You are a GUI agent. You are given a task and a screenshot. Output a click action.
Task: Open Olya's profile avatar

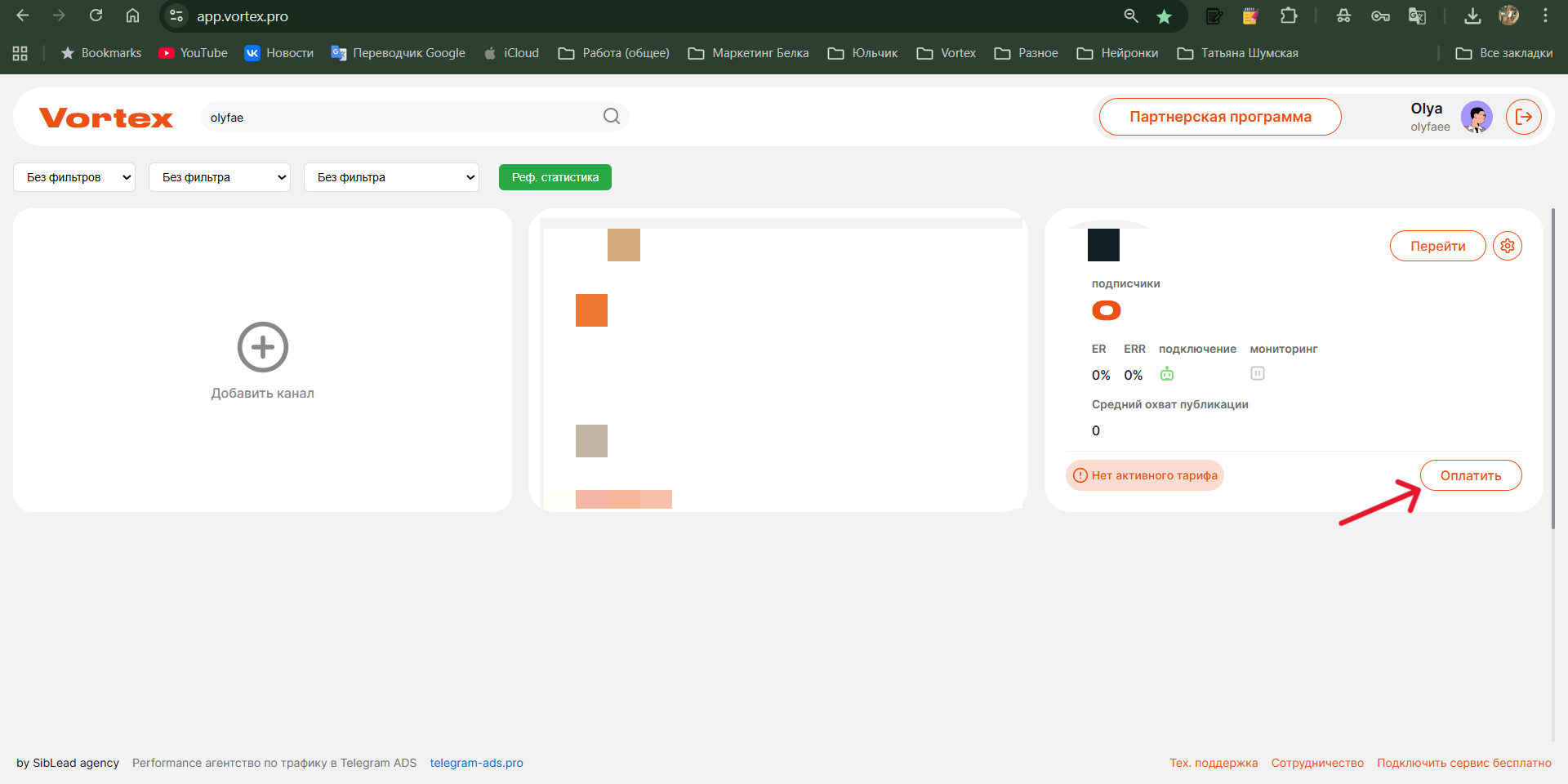(x=1476, y=117)
